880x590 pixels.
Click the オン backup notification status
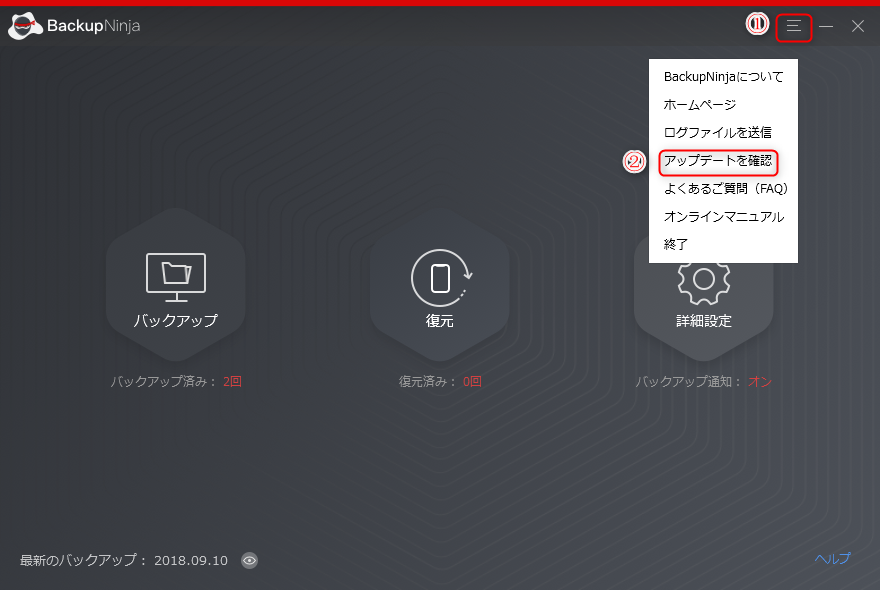tap(760, 382)
